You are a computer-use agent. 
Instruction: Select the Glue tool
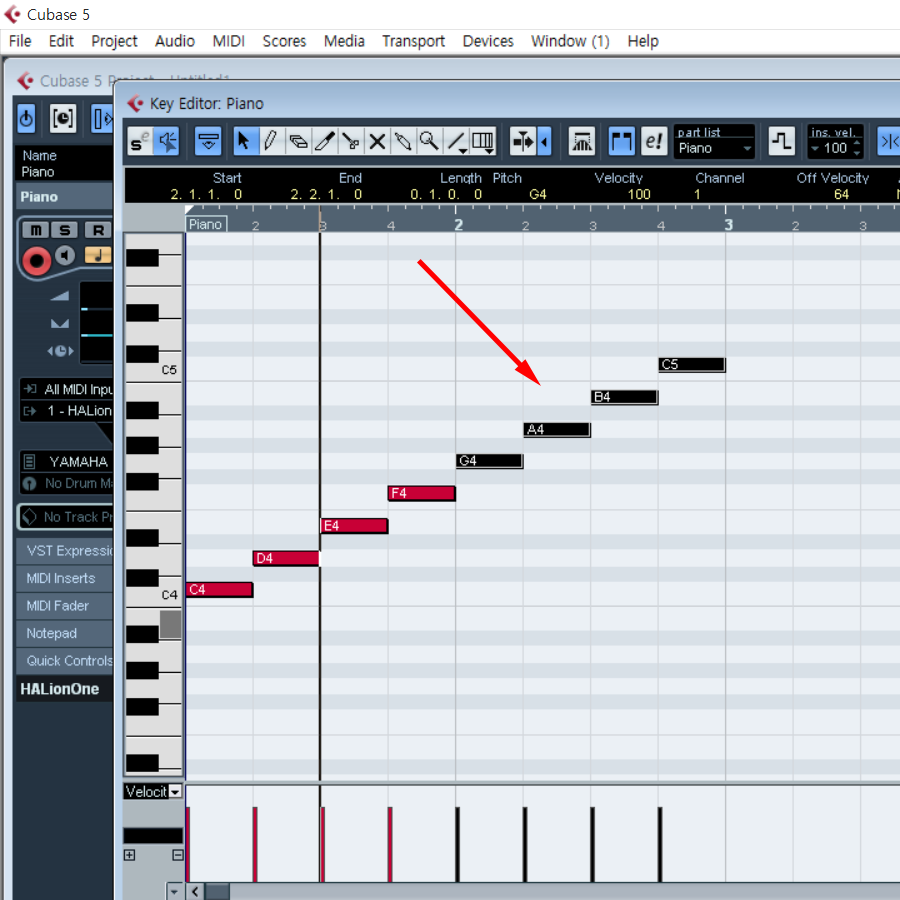click(x=403, y=141)
